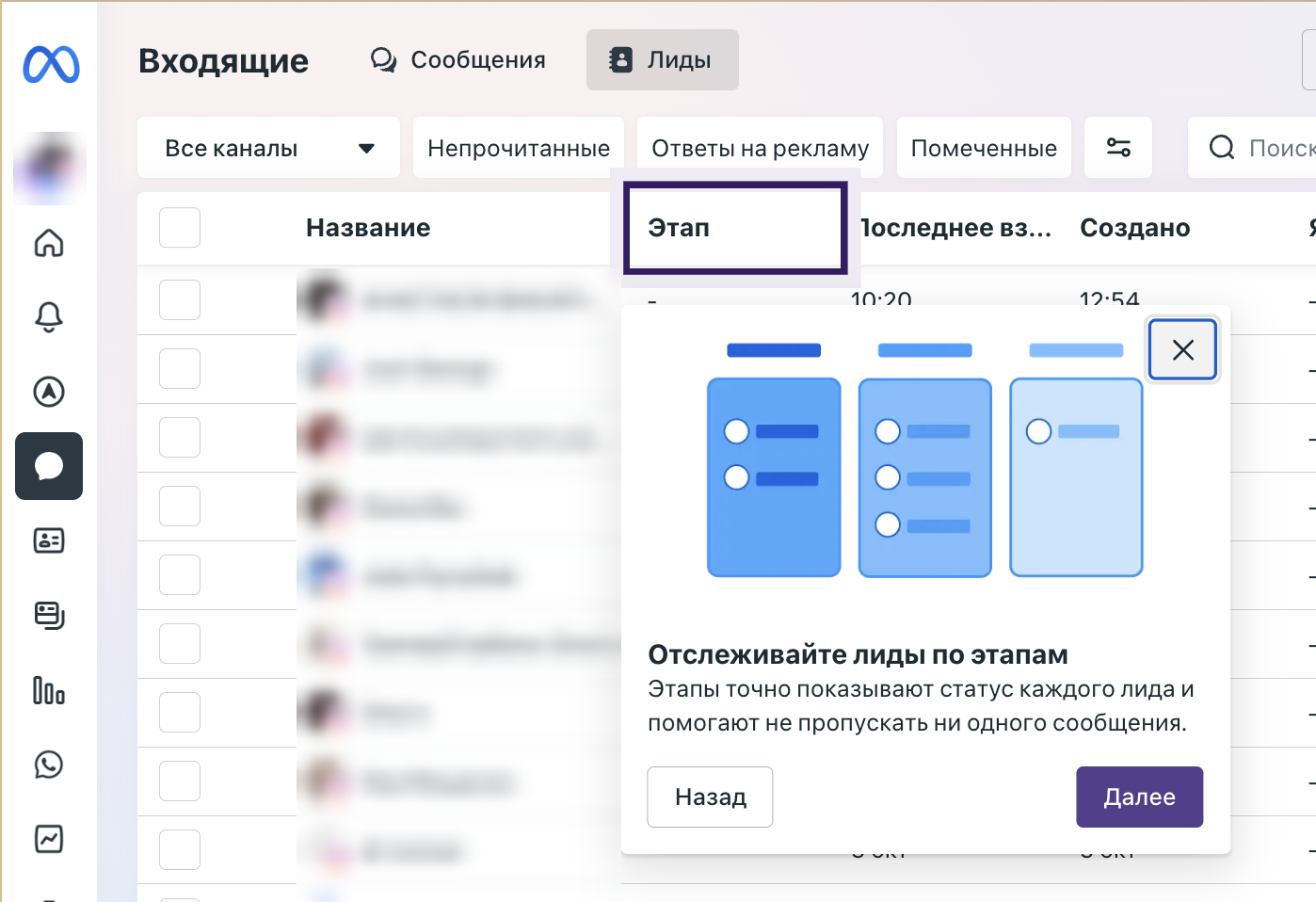Select the third lead row checkbox

point(180,438)
